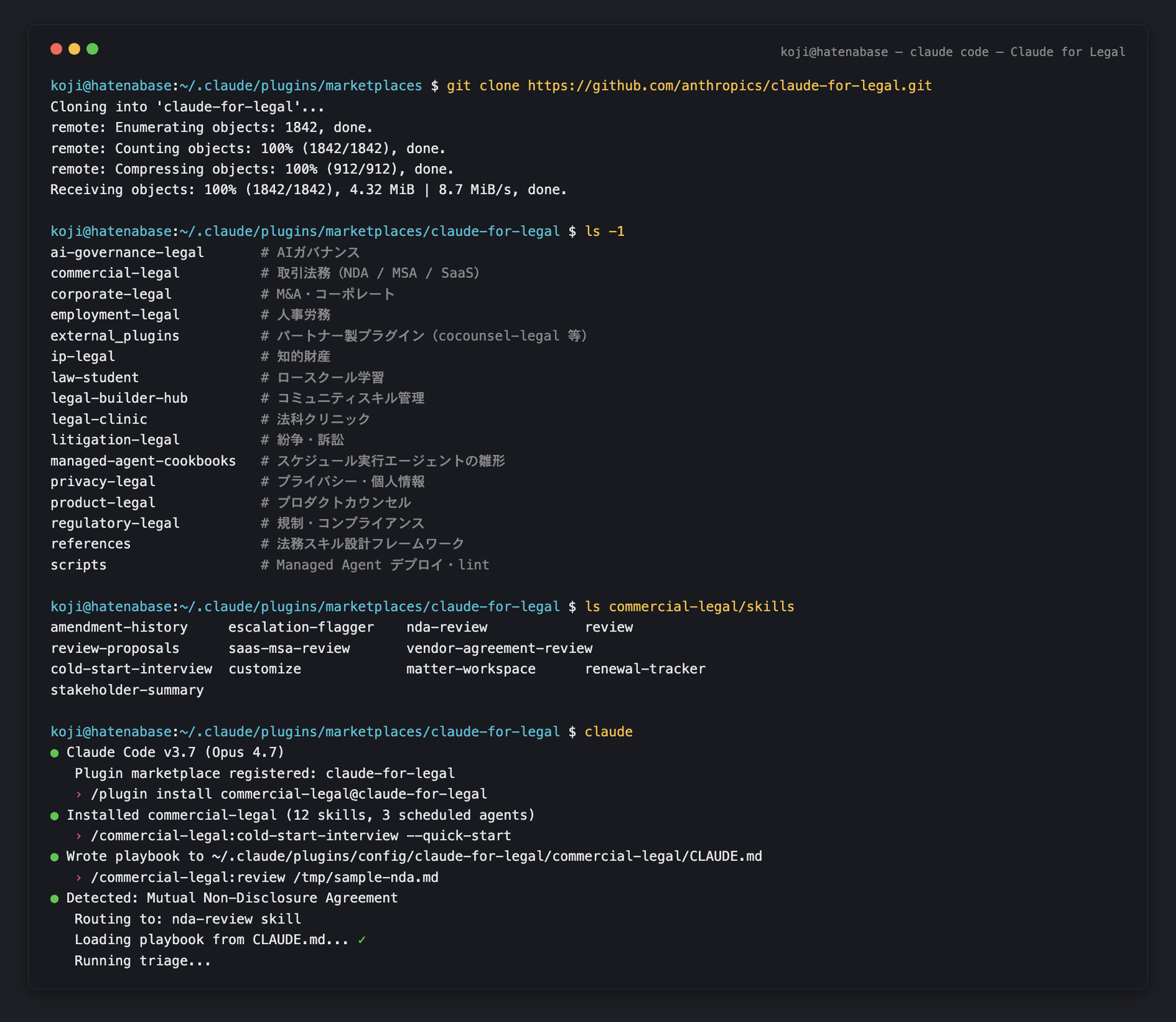The image size is (1176, 1022).
Task: Click the green dot beside 'Wrote playbook'
Action: click(54, 857)
